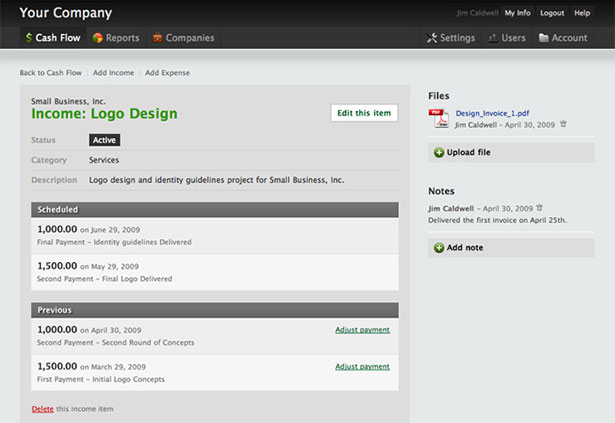Go to Settings in navigation
615x423 pixels.
click(451, 38)
